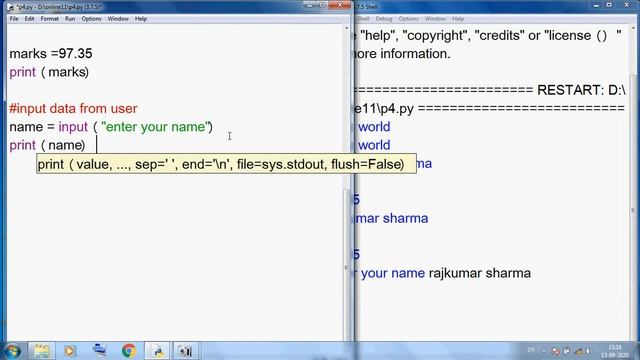The height and width of the screenshot is (360, 640).
Task: Maximize the Python Shell window
Action: coord(609,5)
